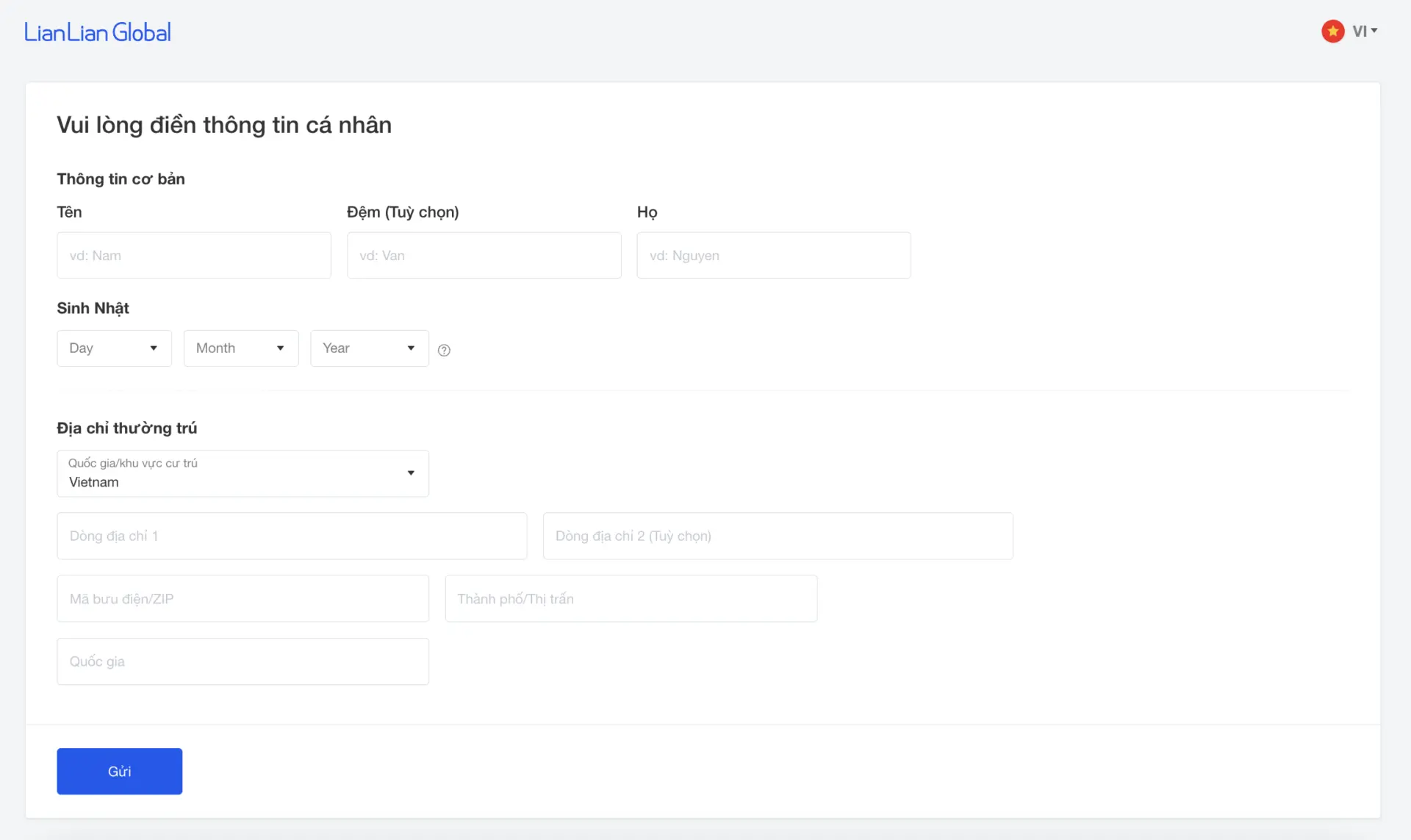The image size is (1411, 840).
Task: Click the Đệm middle name optional field
Action: click(x=484, y=255)
